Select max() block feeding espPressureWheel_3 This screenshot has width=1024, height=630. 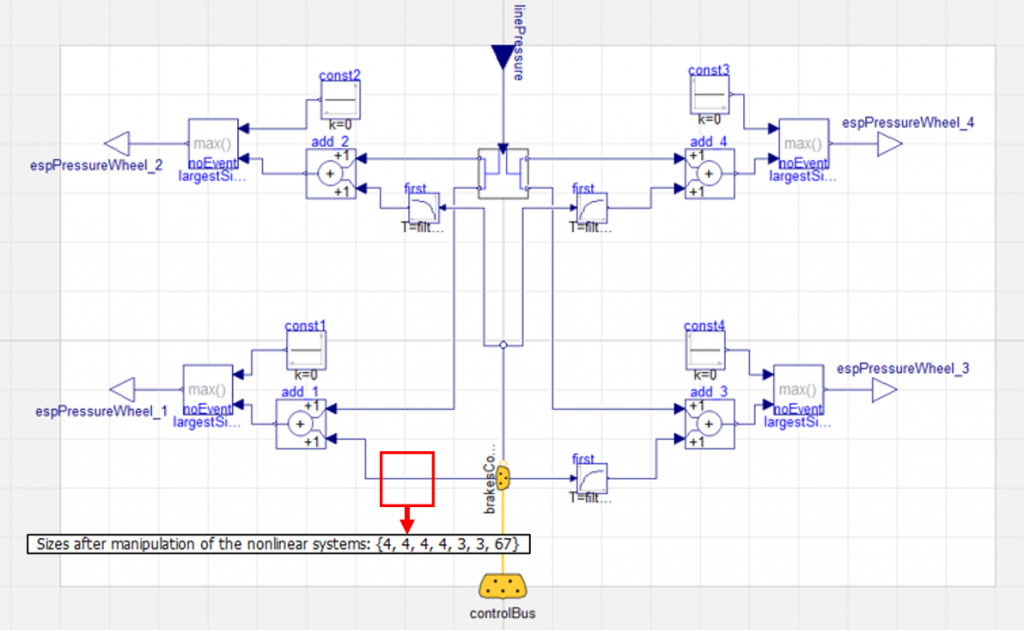coord(799,390)
